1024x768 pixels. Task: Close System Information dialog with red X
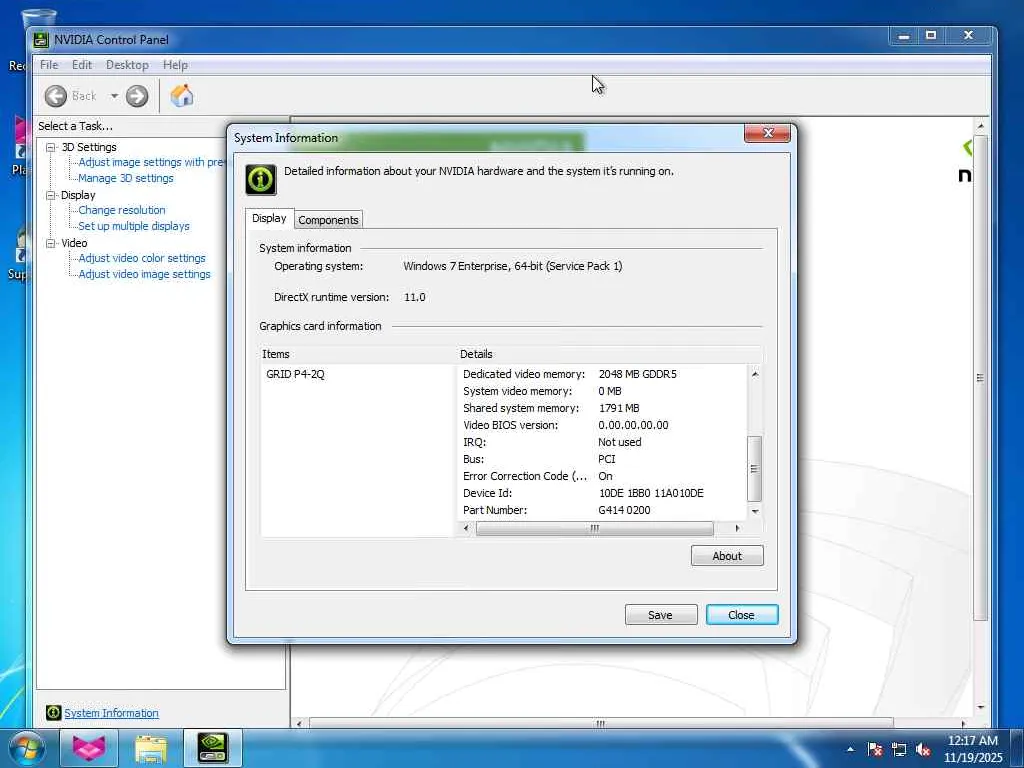coord(767,133)
